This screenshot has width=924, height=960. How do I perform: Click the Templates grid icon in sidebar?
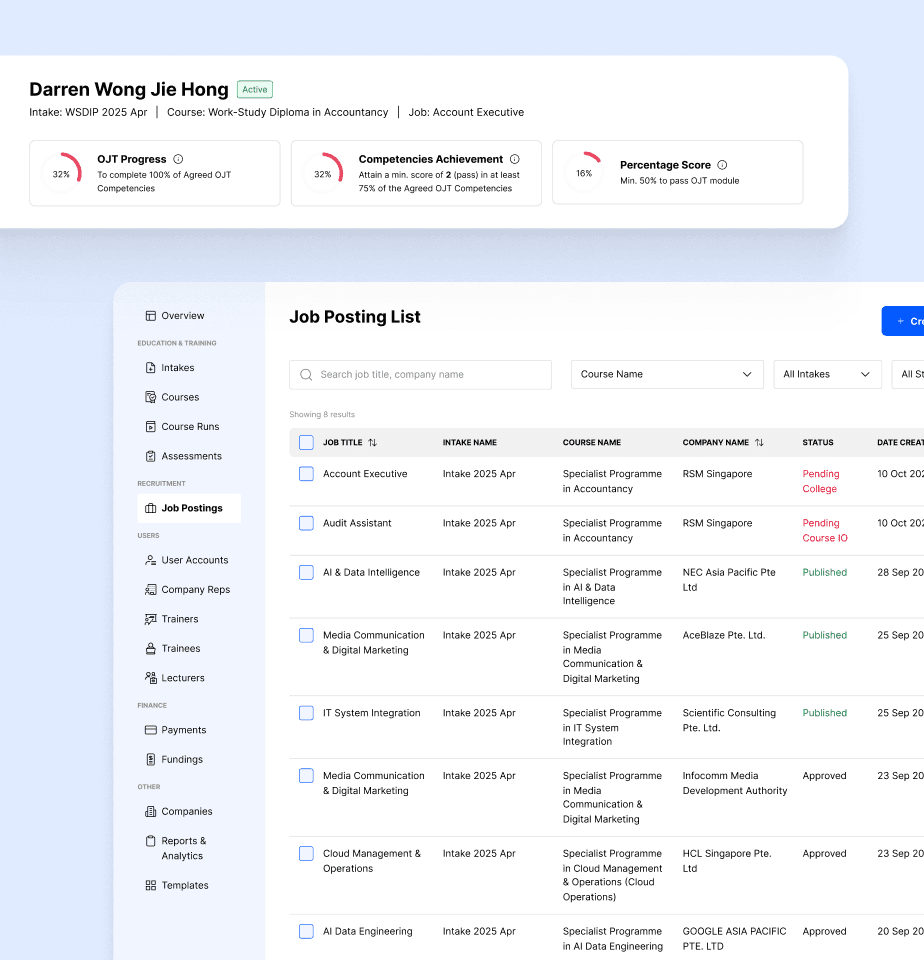point(150,885)
